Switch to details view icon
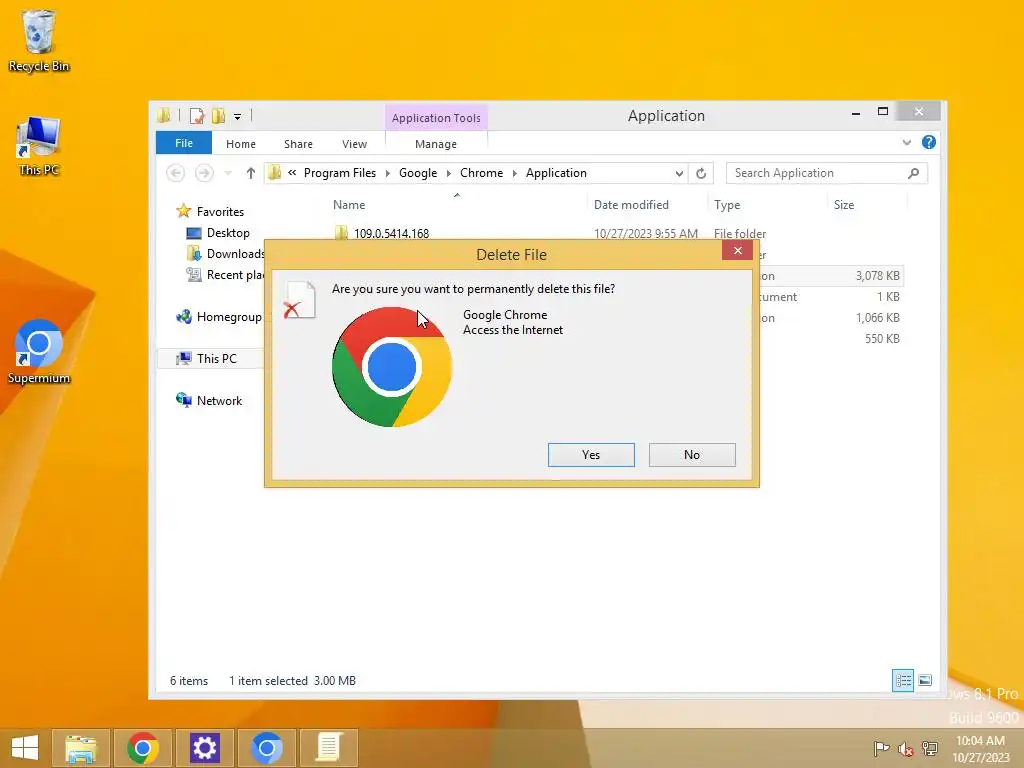Viewport: 1024px width, 768px height. pos(903,680)
